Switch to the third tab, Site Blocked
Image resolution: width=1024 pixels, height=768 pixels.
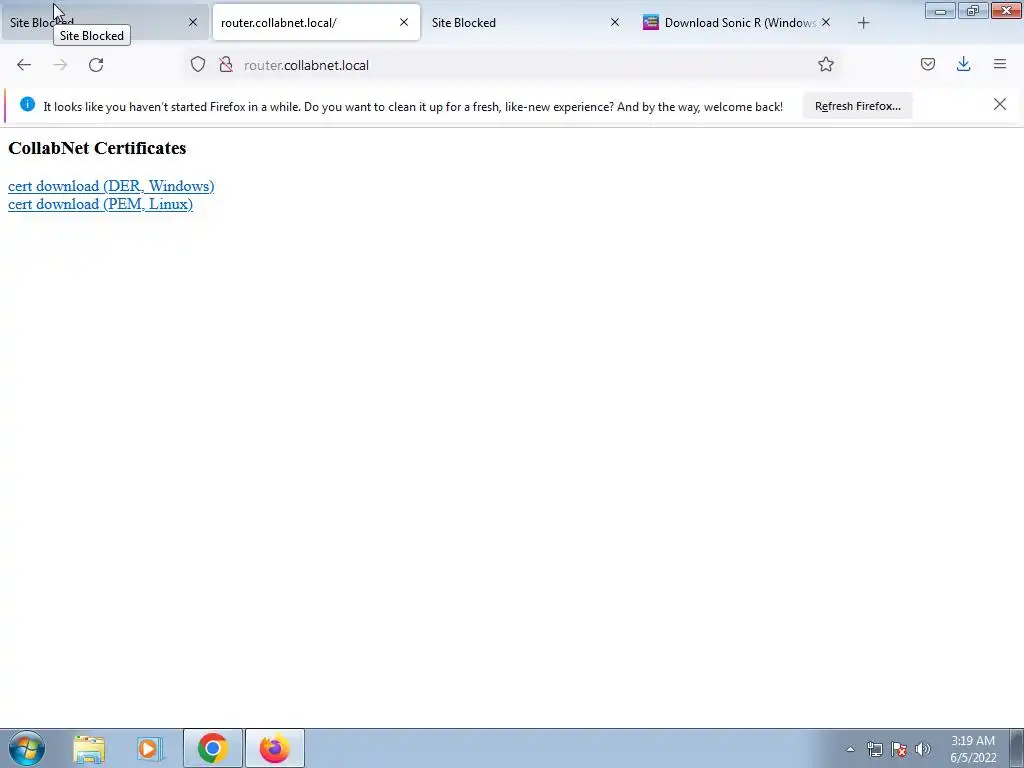[527, 22]
